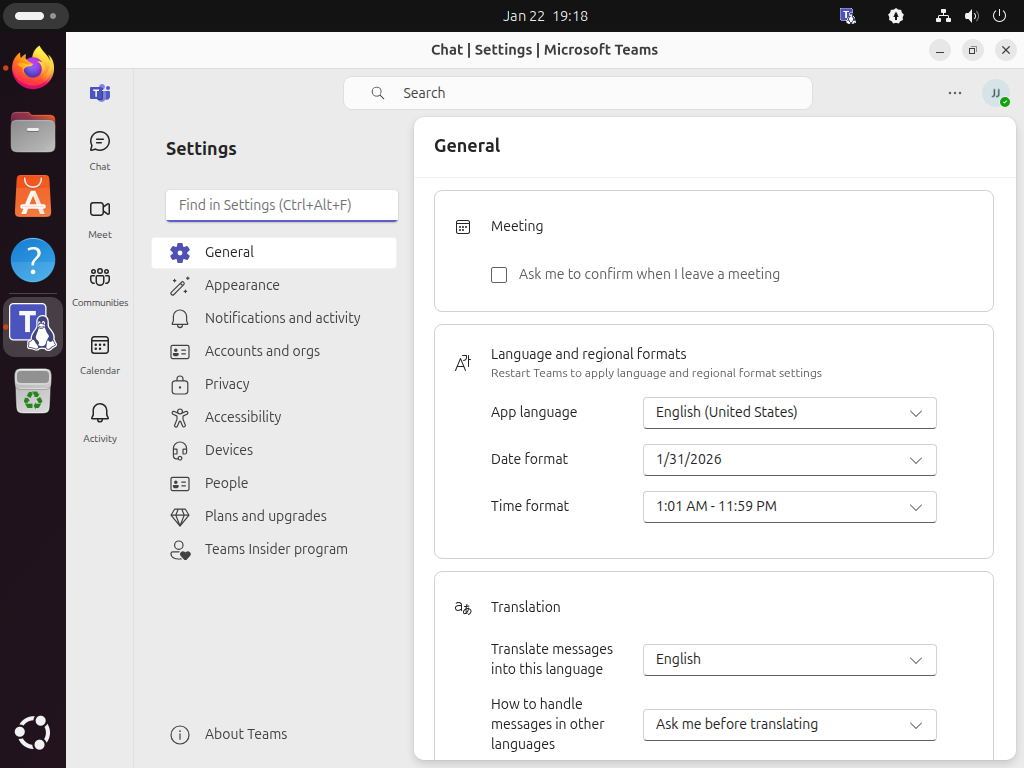Click the Teams logo above the sidebar
The height and width of the screenshot is (768, 1024).
pos(100,92)
